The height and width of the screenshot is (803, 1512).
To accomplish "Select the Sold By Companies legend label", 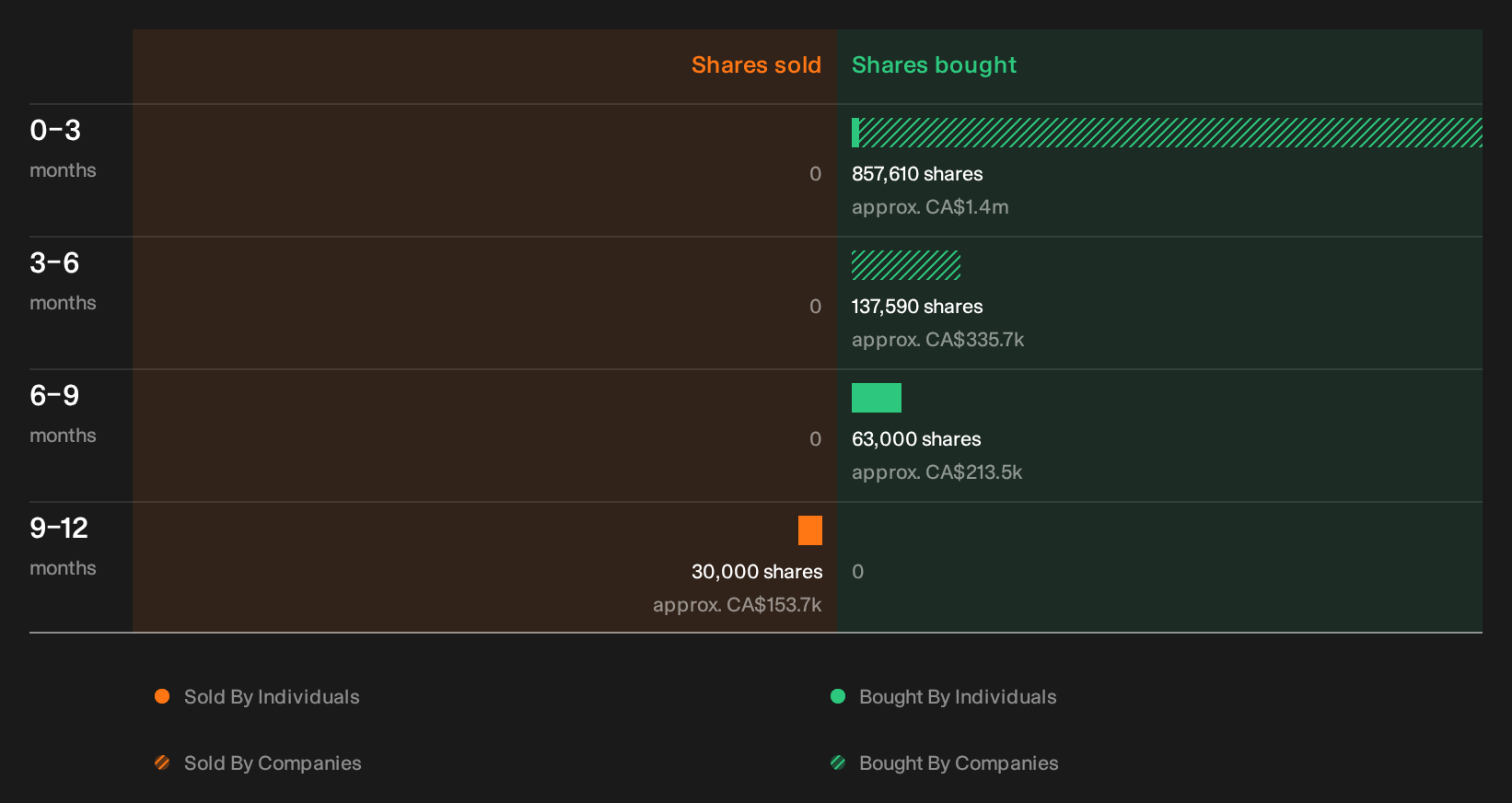I will (273, 763).
